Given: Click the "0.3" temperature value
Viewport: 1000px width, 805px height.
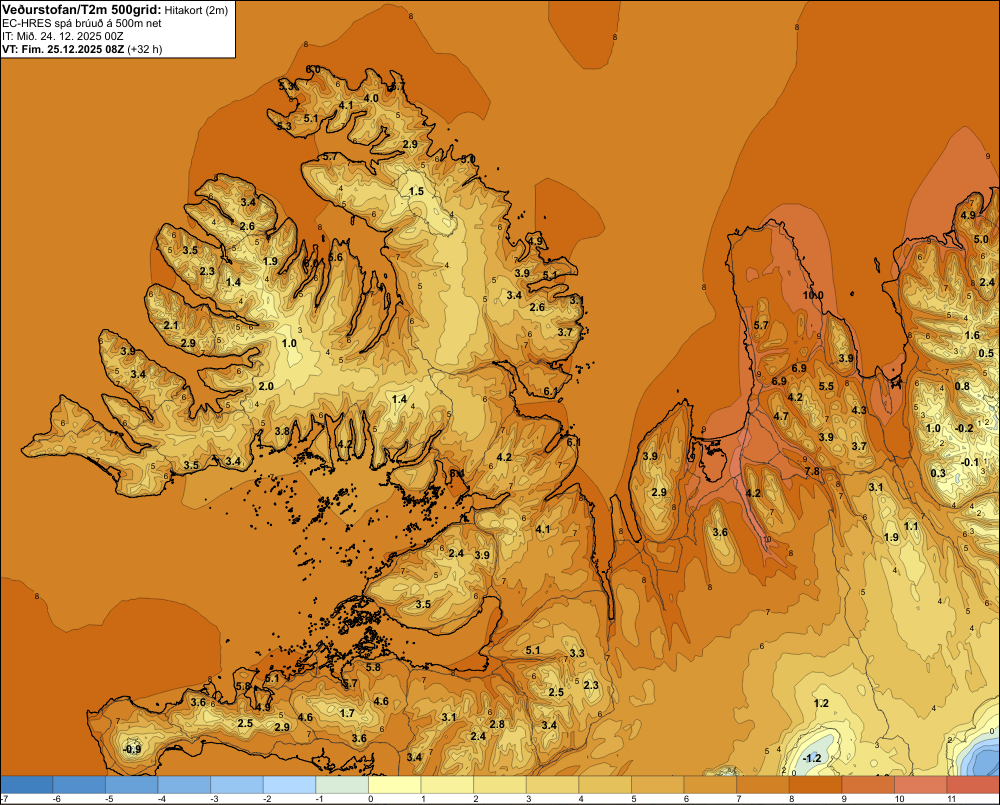Looking at the screenshot, I should 938,473.
